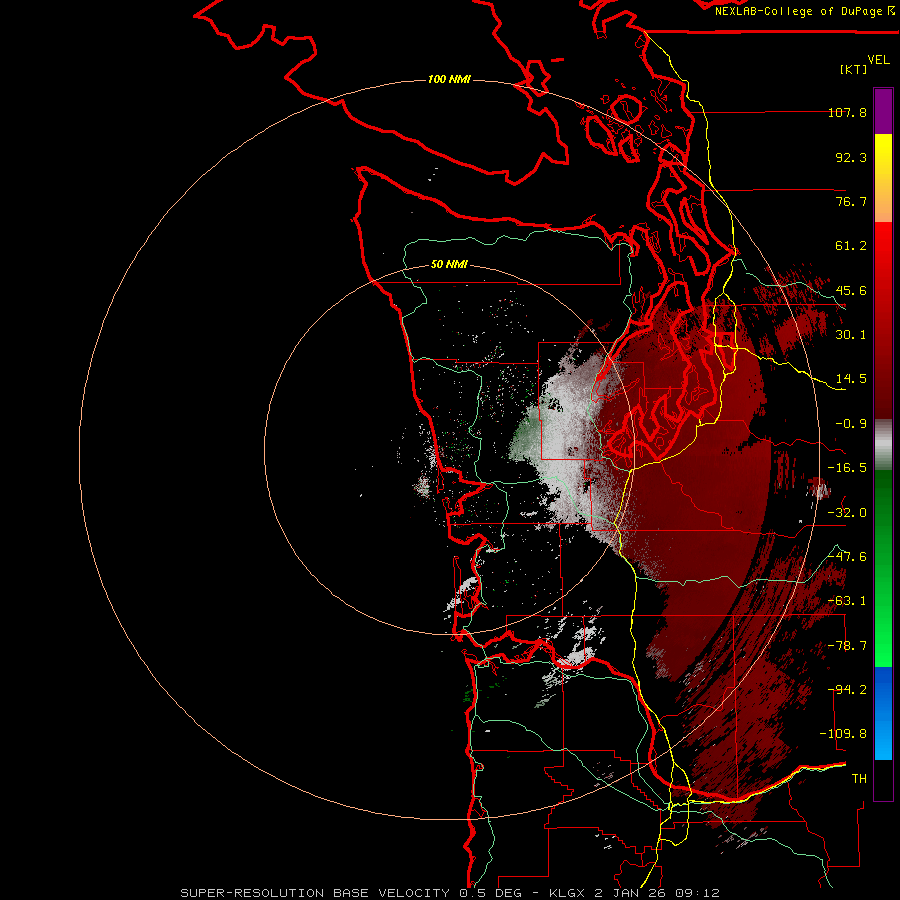Click the -32.0 velocity scale value
Image resolution: width=900 pixels, height=900 pixels.
point(847,513)
